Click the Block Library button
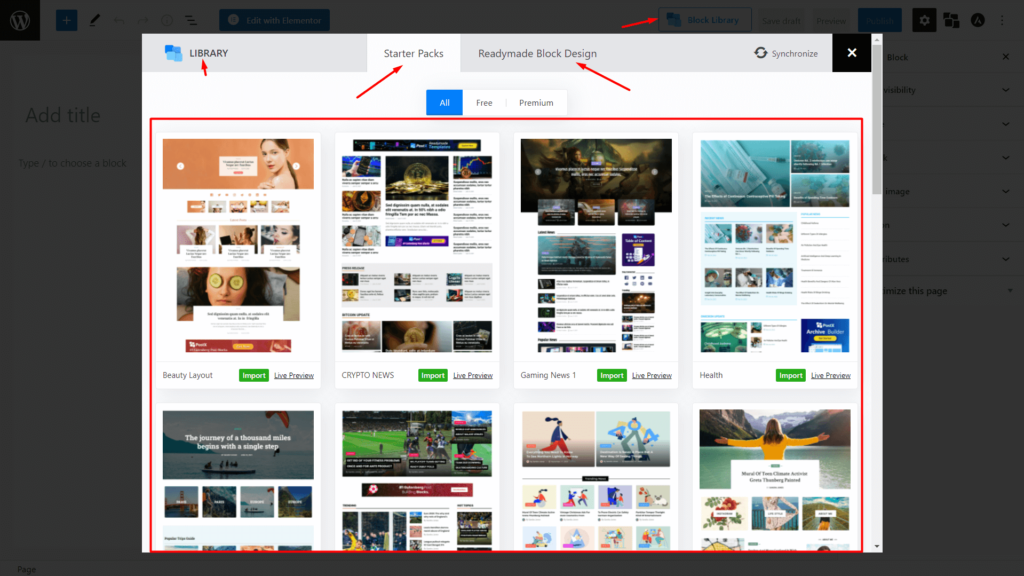1024x576 pixels. coord(705,20)
